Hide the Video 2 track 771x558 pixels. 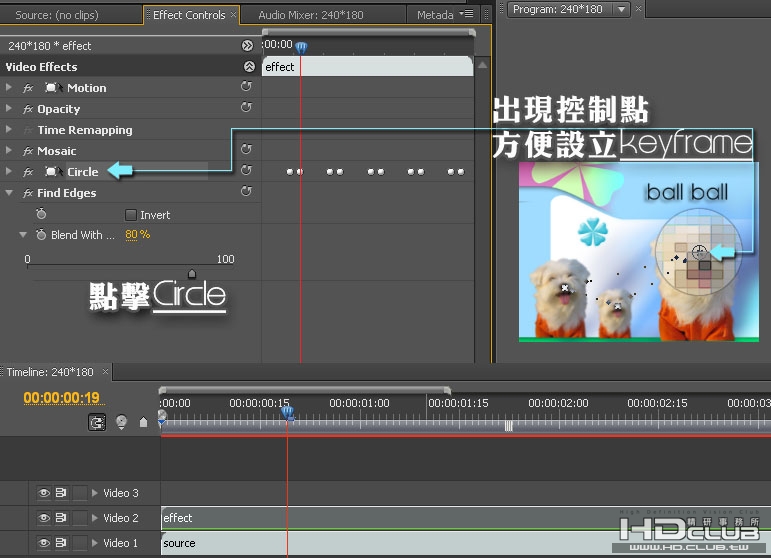pos(43,518)
